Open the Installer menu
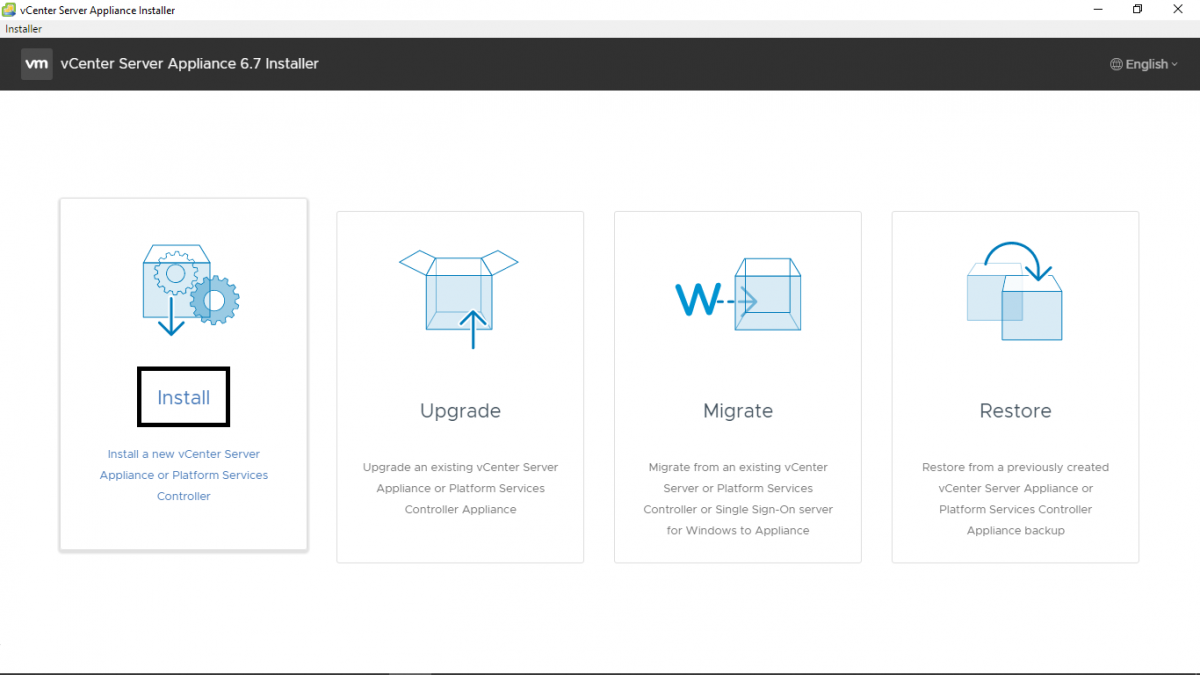Viewport: 1200px width, 675px height. 23,29
